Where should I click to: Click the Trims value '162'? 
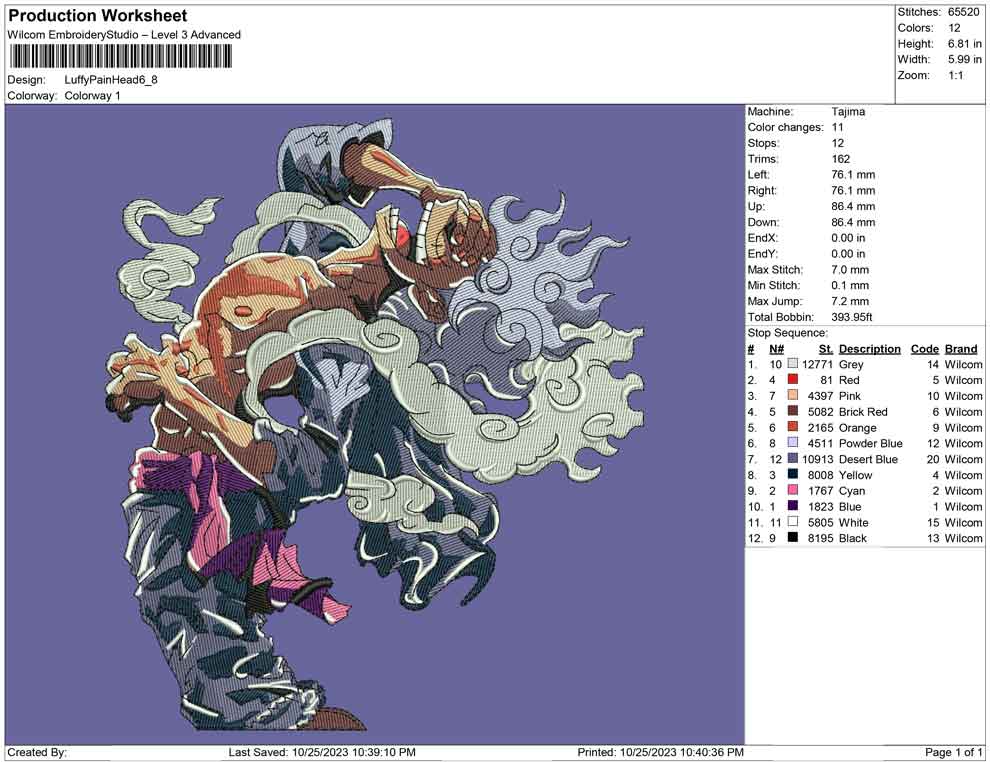point(840,159)
